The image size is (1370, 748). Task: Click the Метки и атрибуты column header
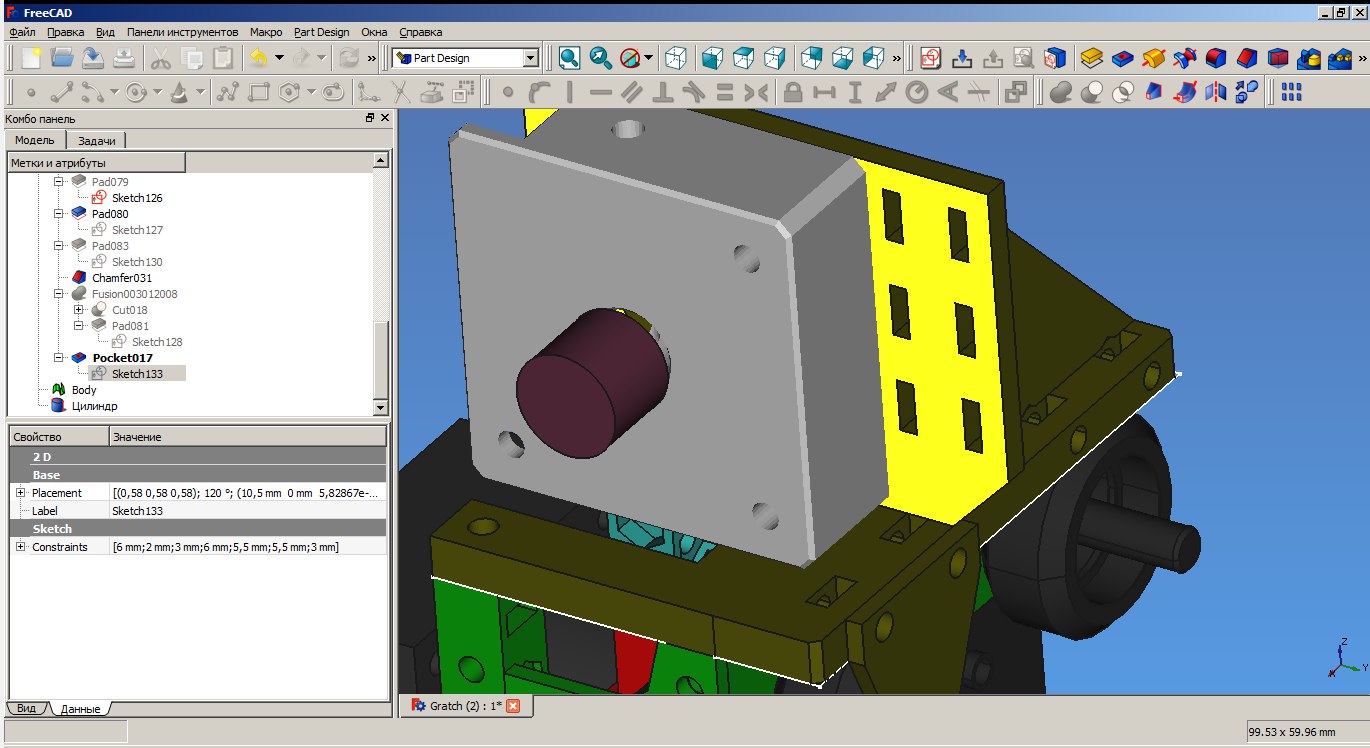click(x=96, y=162)
